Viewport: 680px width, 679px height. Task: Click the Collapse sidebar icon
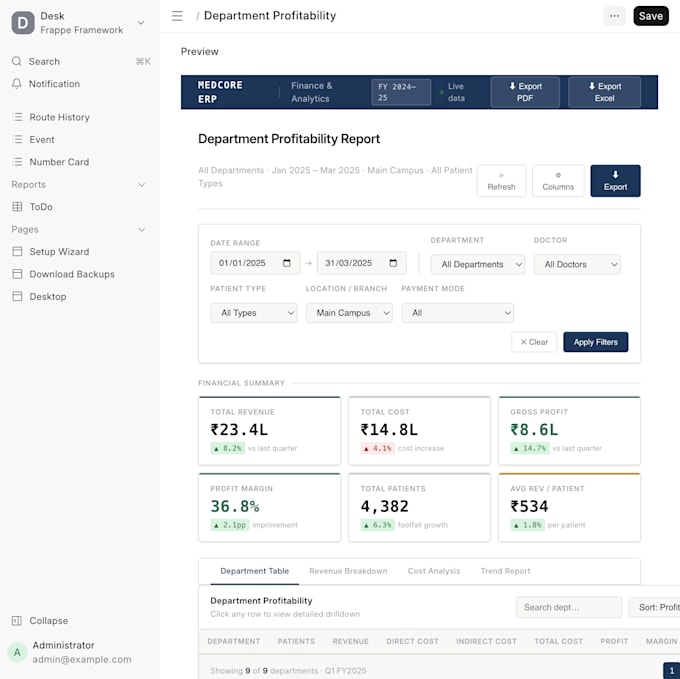coord(16,621)
